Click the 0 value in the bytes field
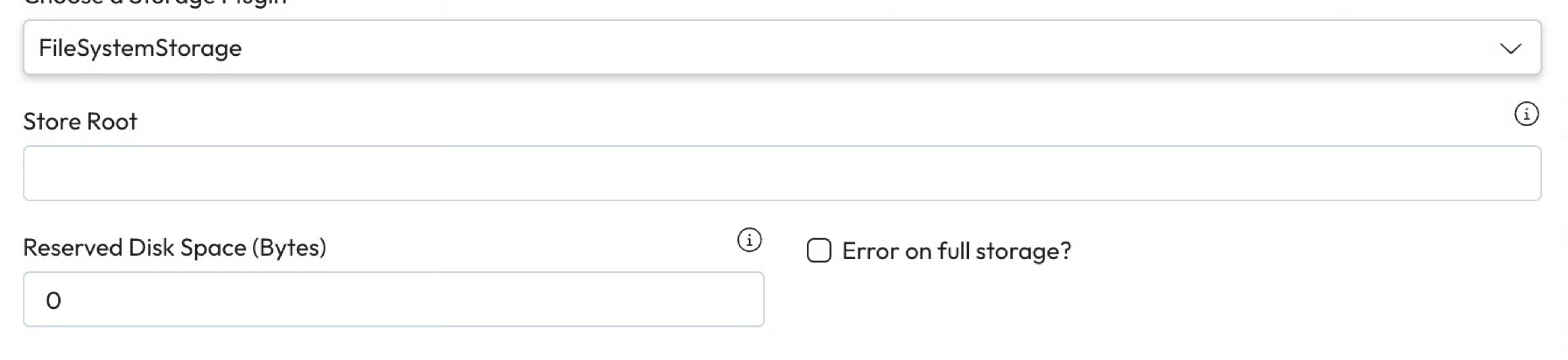 54,300
